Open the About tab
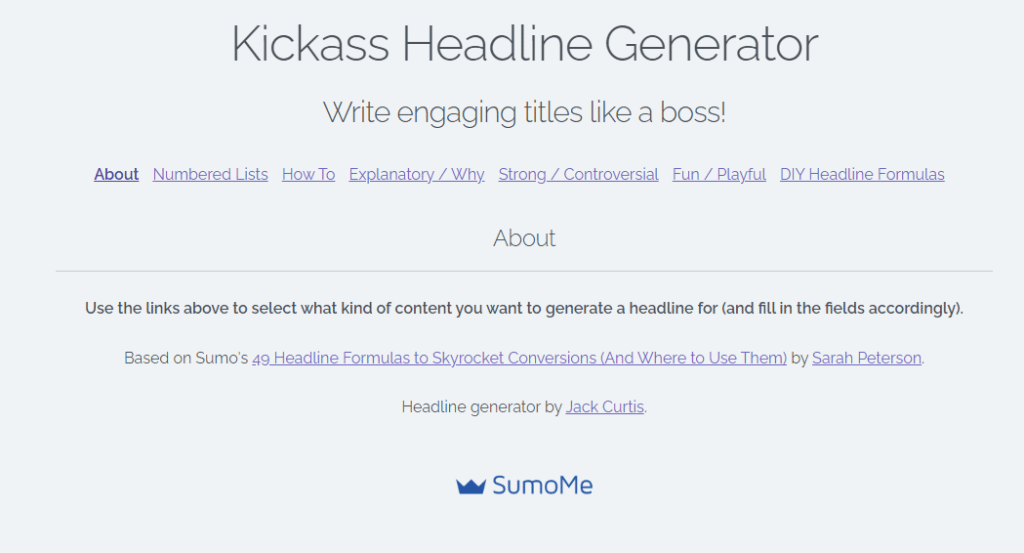Viewport: 1024px width, 553px height. pyautogui.click(x=116, y=174)
